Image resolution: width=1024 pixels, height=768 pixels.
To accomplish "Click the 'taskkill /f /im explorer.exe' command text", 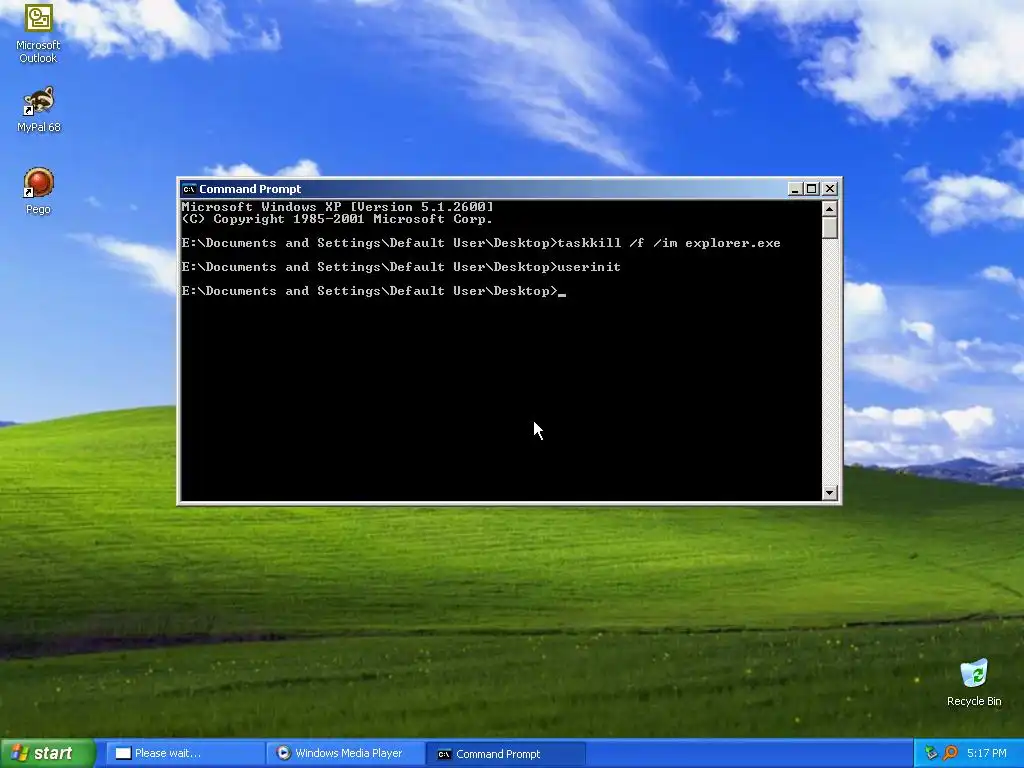I will point(669,243).
